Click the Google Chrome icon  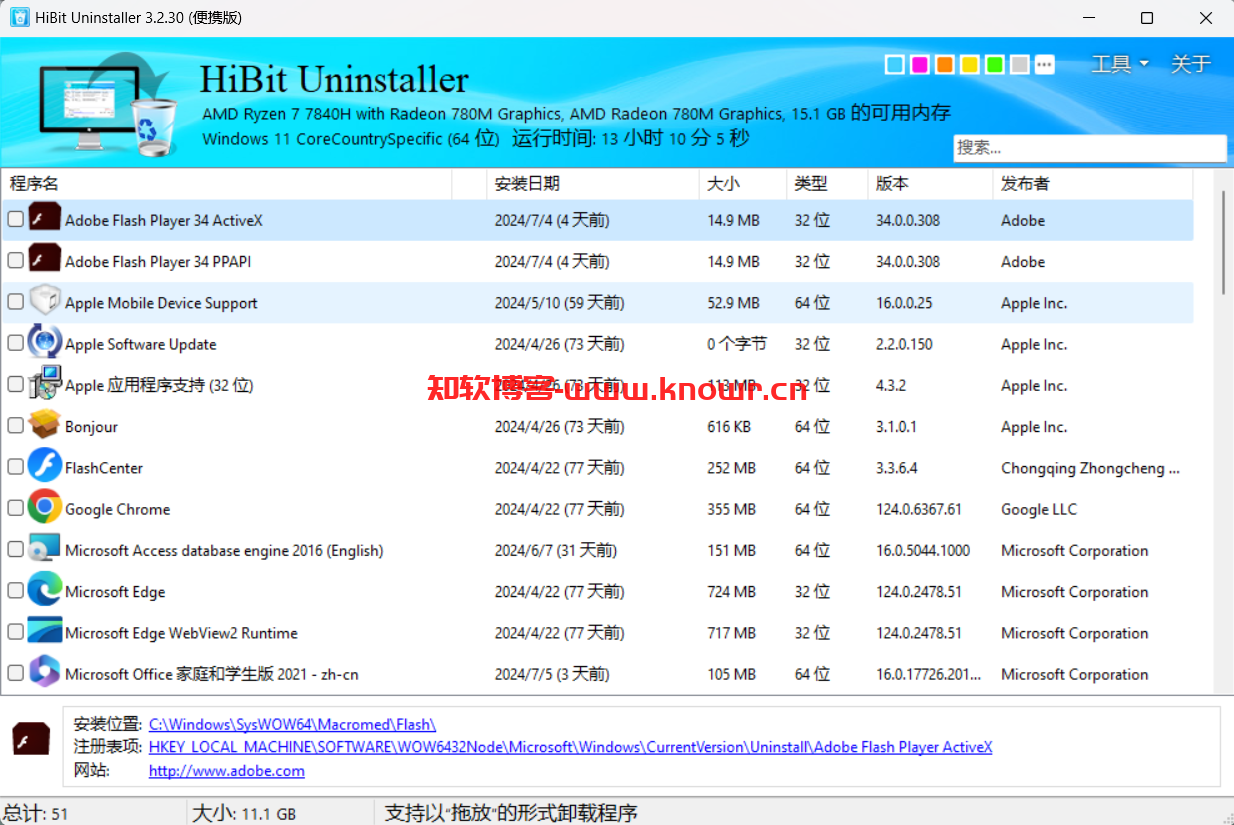[45, 508]
